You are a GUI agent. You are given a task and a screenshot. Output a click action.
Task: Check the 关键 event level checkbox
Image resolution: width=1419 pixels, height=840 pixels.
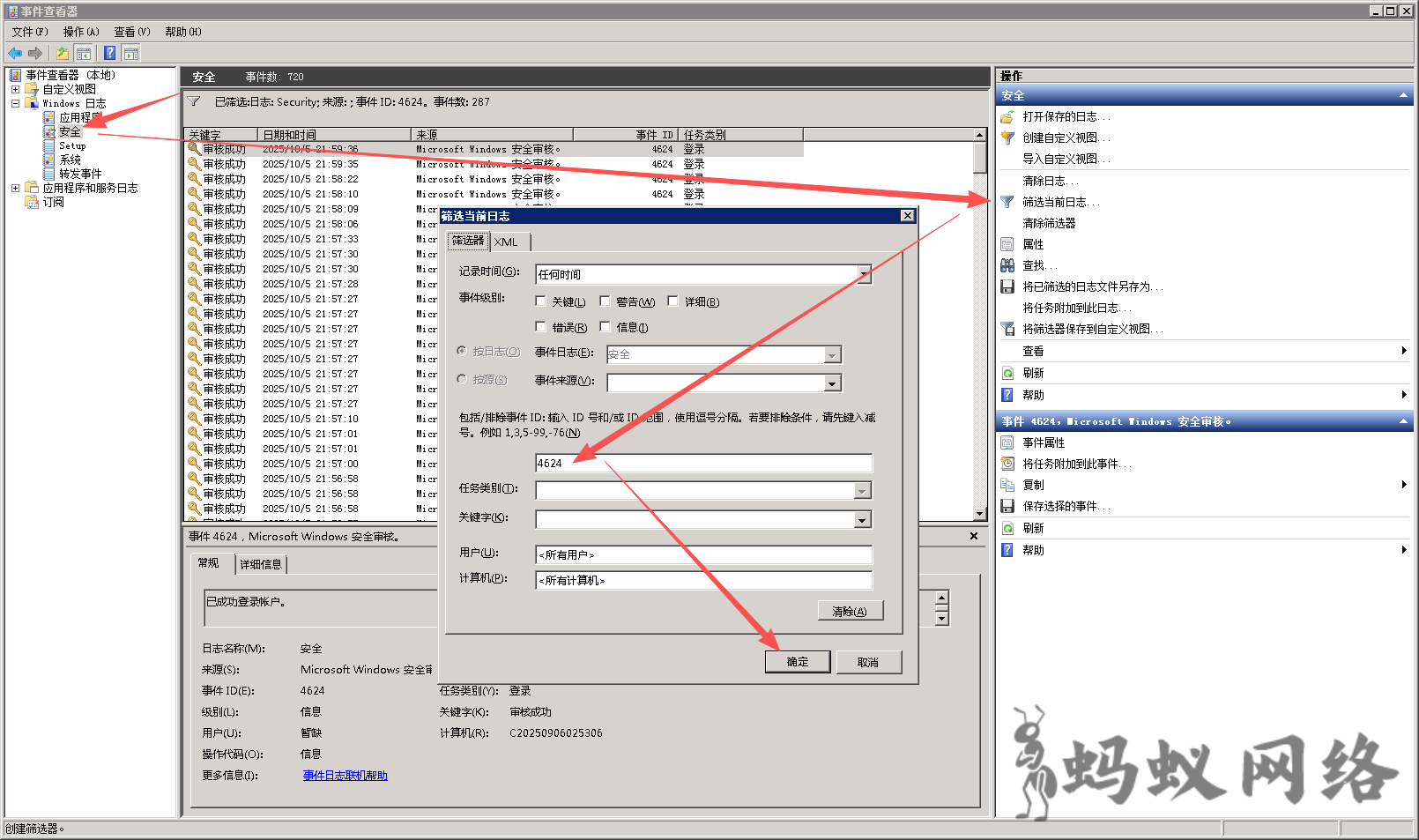coord(541,301)
